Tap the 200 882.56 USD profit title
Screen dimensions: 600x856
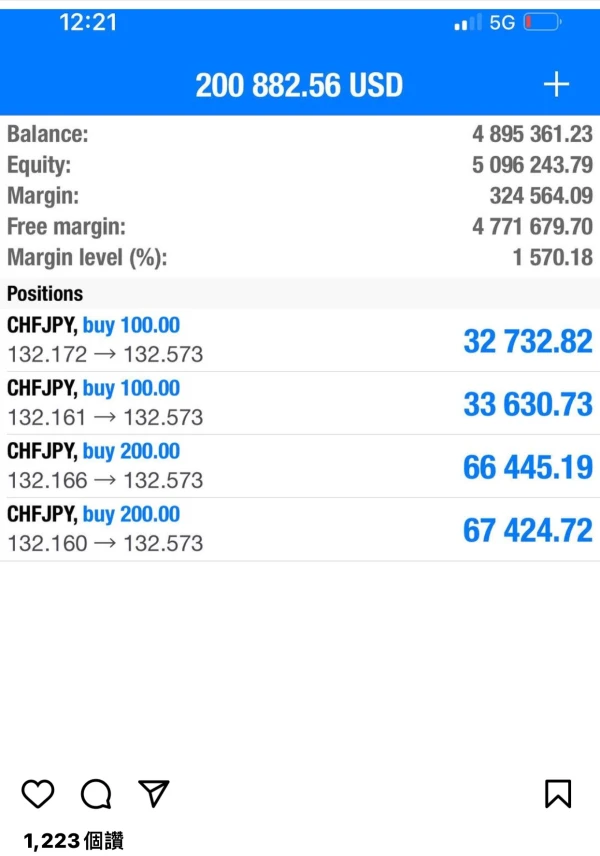click(x=299, y=86)
